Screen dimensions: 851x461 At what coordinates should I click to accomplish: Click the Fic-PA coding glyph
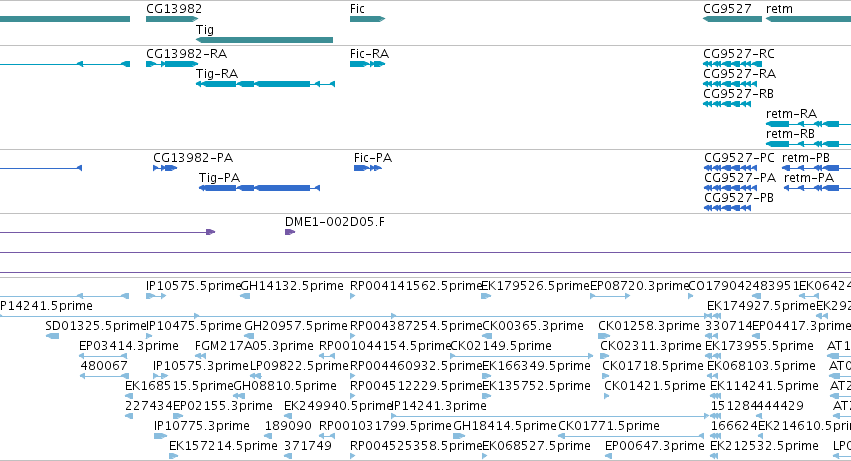pyautogui.click(x=368, y=168)
